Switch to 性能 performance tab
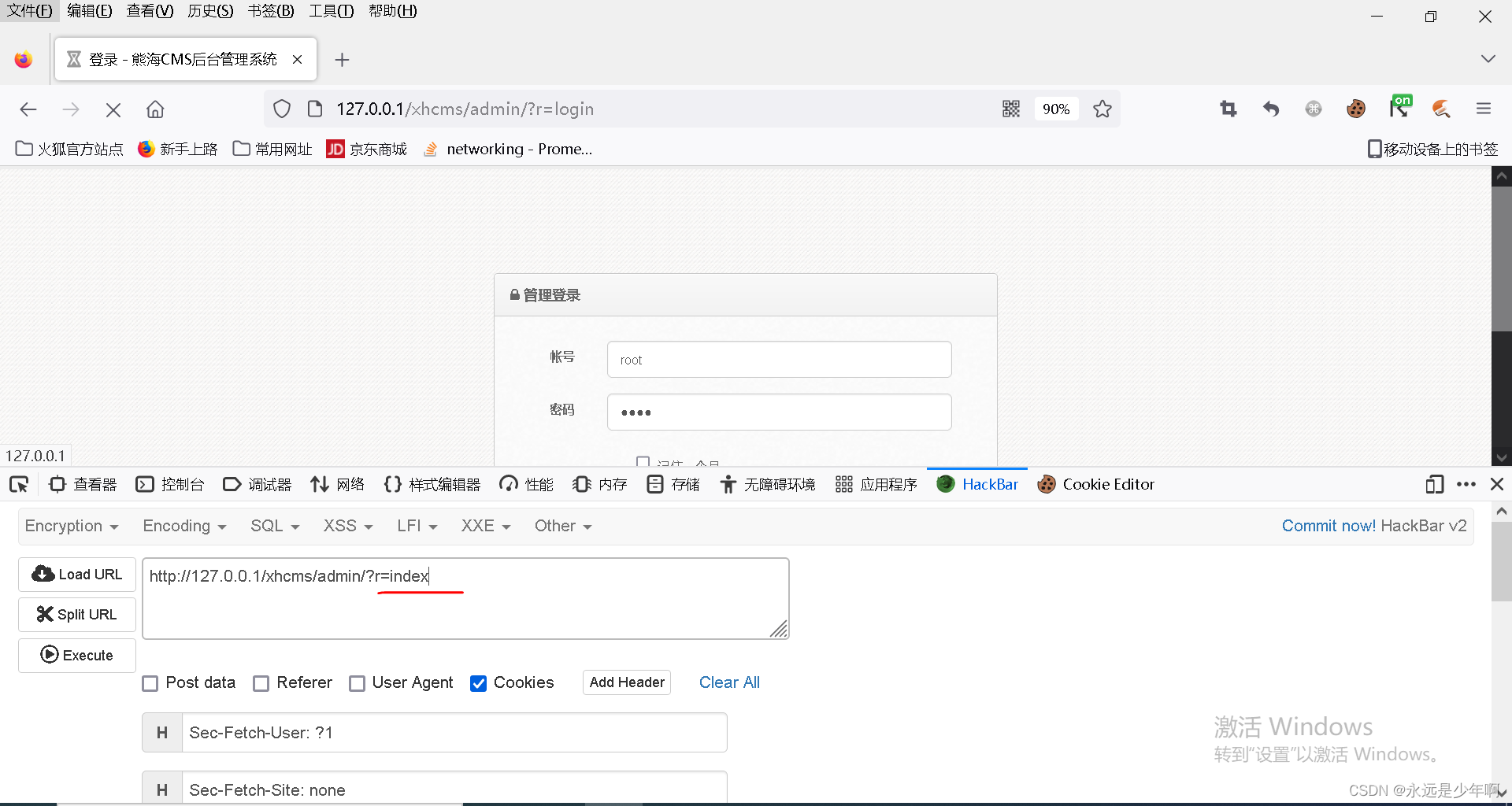The height and width of the screenshot is (806, 1512). (526, 484)
